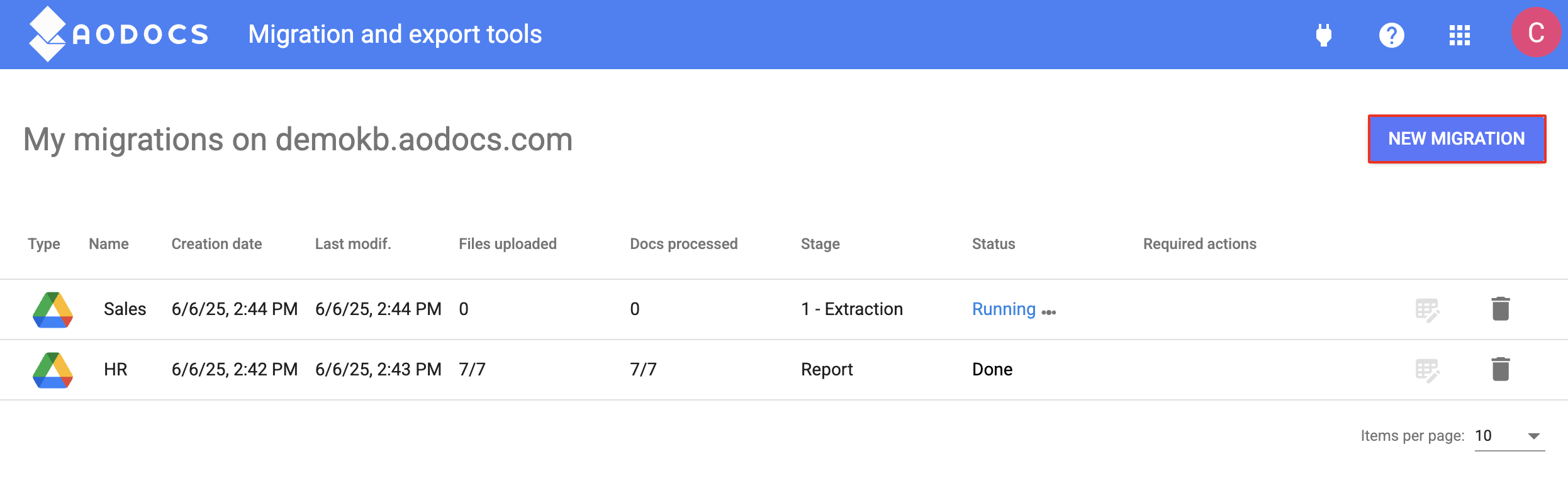Open edit report icon for HR migration
1568x493 pixels.
1427,370
